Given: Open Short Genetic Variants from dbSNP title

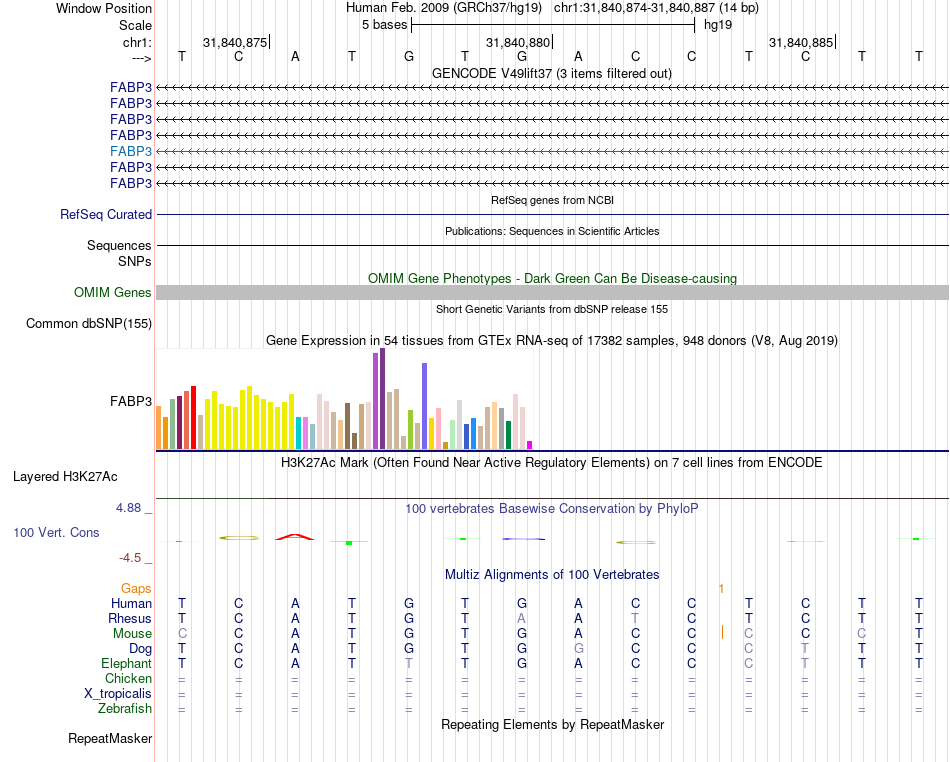Looking at the screenshot, I should 552,309.
